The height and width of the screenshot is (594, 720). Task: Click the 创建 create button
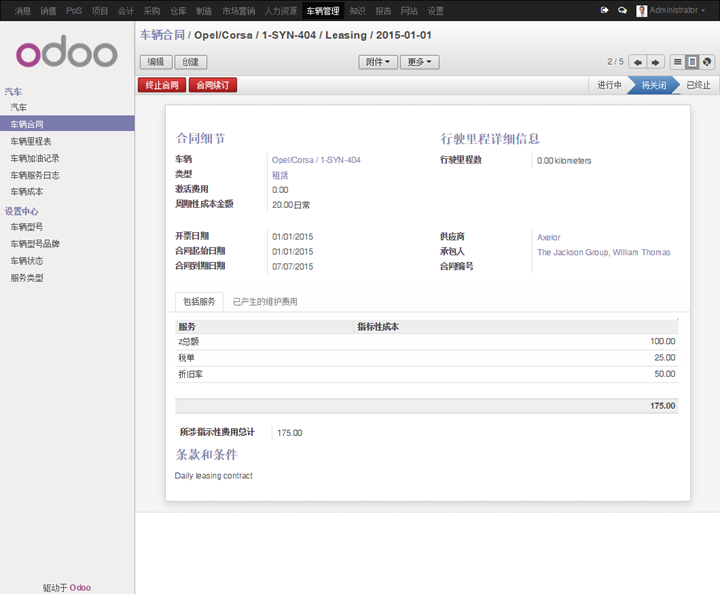[x=191, y=62]
